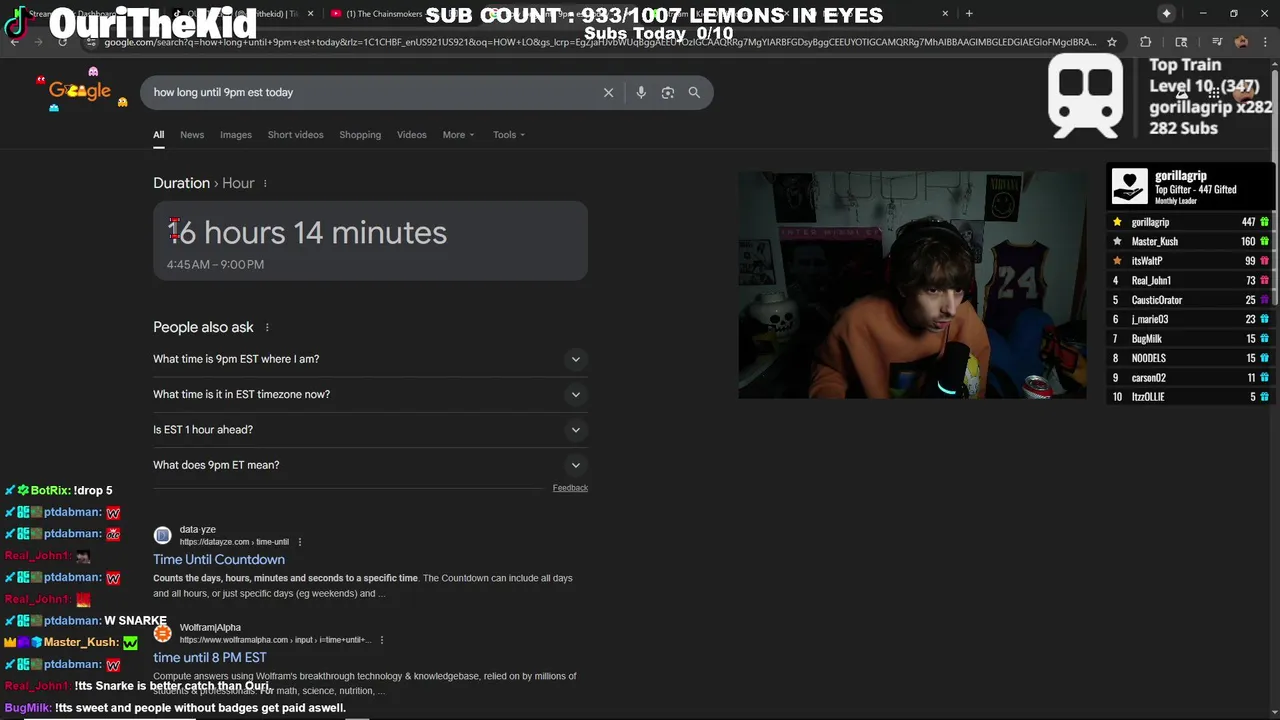
Task: Open the 'time until 8 PM EST' result link
Action: point(210,658)
